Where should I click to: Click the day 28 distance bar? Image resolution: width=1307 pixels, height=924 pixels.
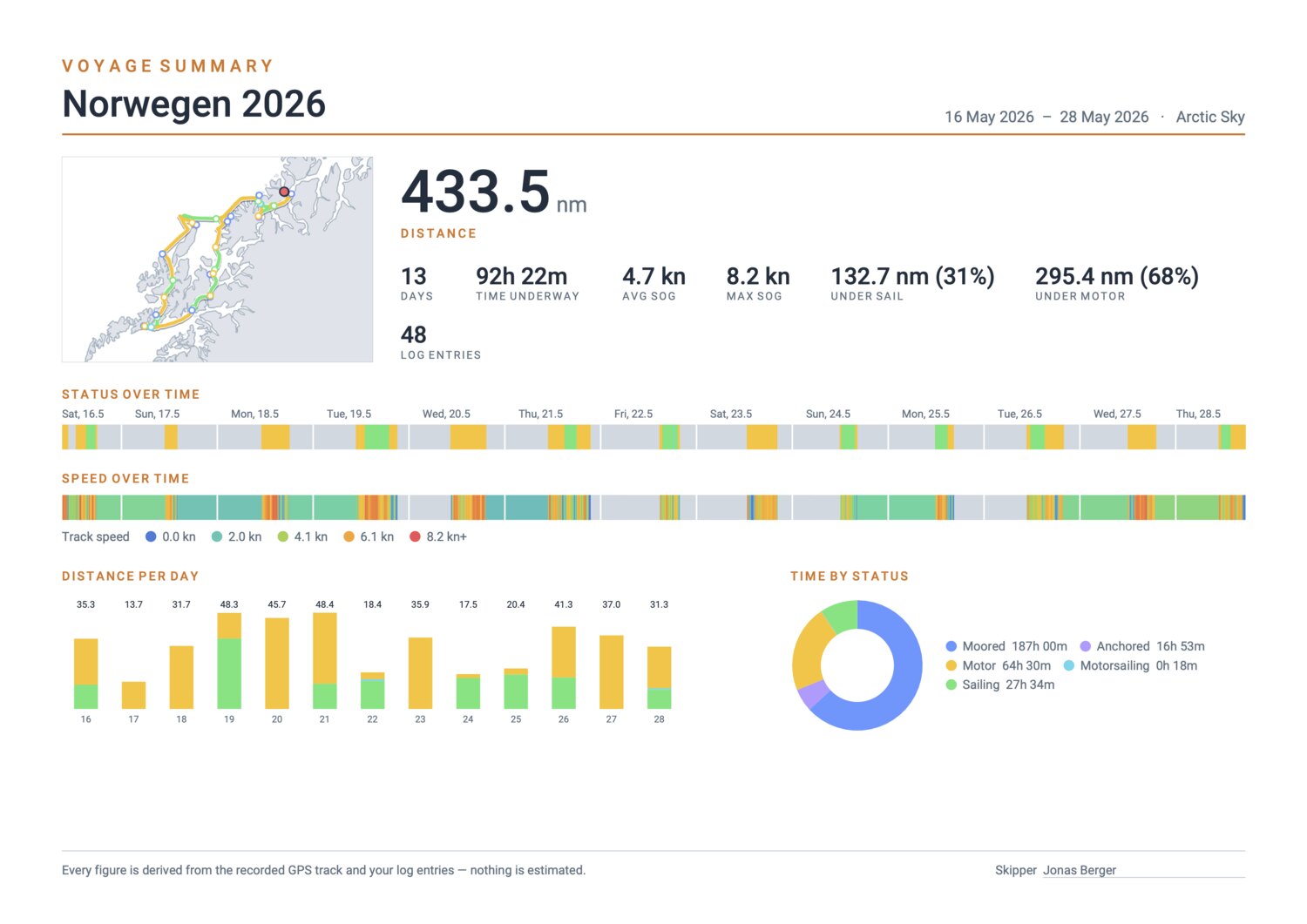point(660,677)
